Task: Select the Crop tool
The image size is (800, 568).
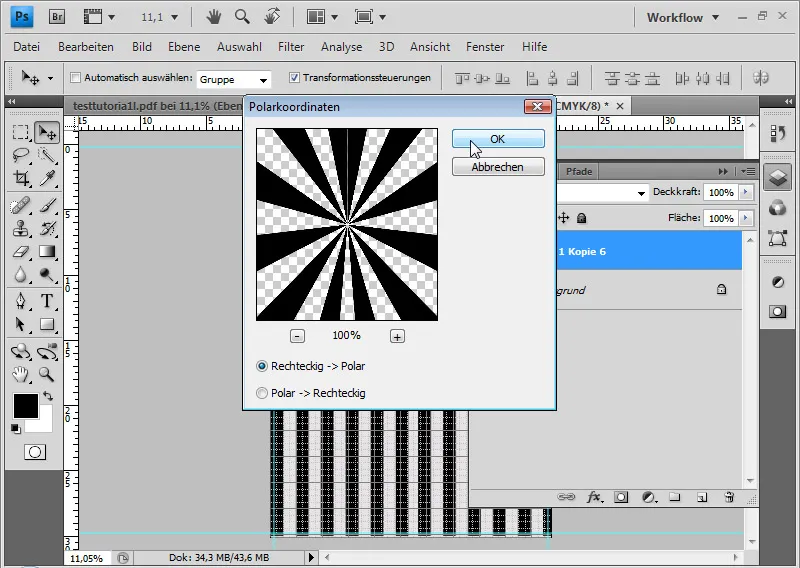Action: point(20,178)
